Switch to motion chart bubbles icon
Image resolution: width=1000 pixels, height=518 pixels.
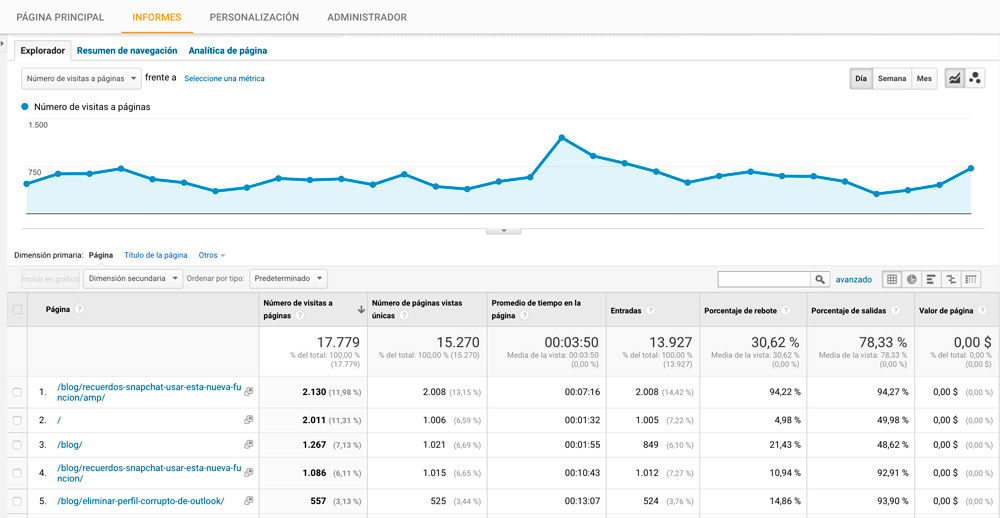click(975, 78)
